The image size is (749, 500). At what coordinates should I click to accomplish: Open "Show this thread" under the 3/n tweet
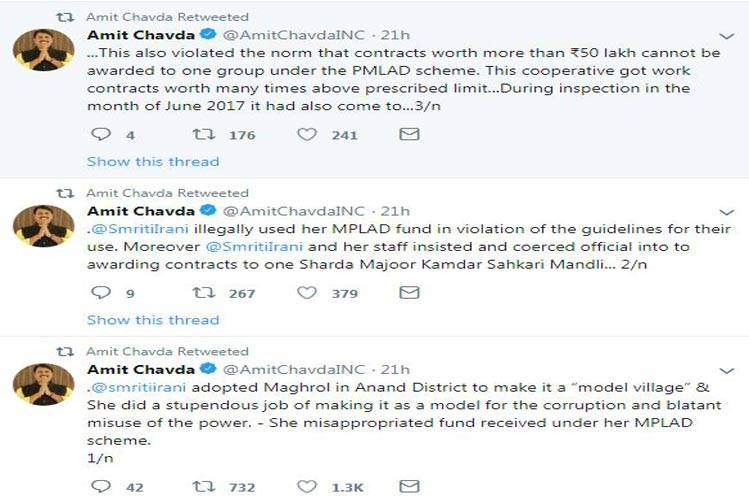(x=152, y=161)
